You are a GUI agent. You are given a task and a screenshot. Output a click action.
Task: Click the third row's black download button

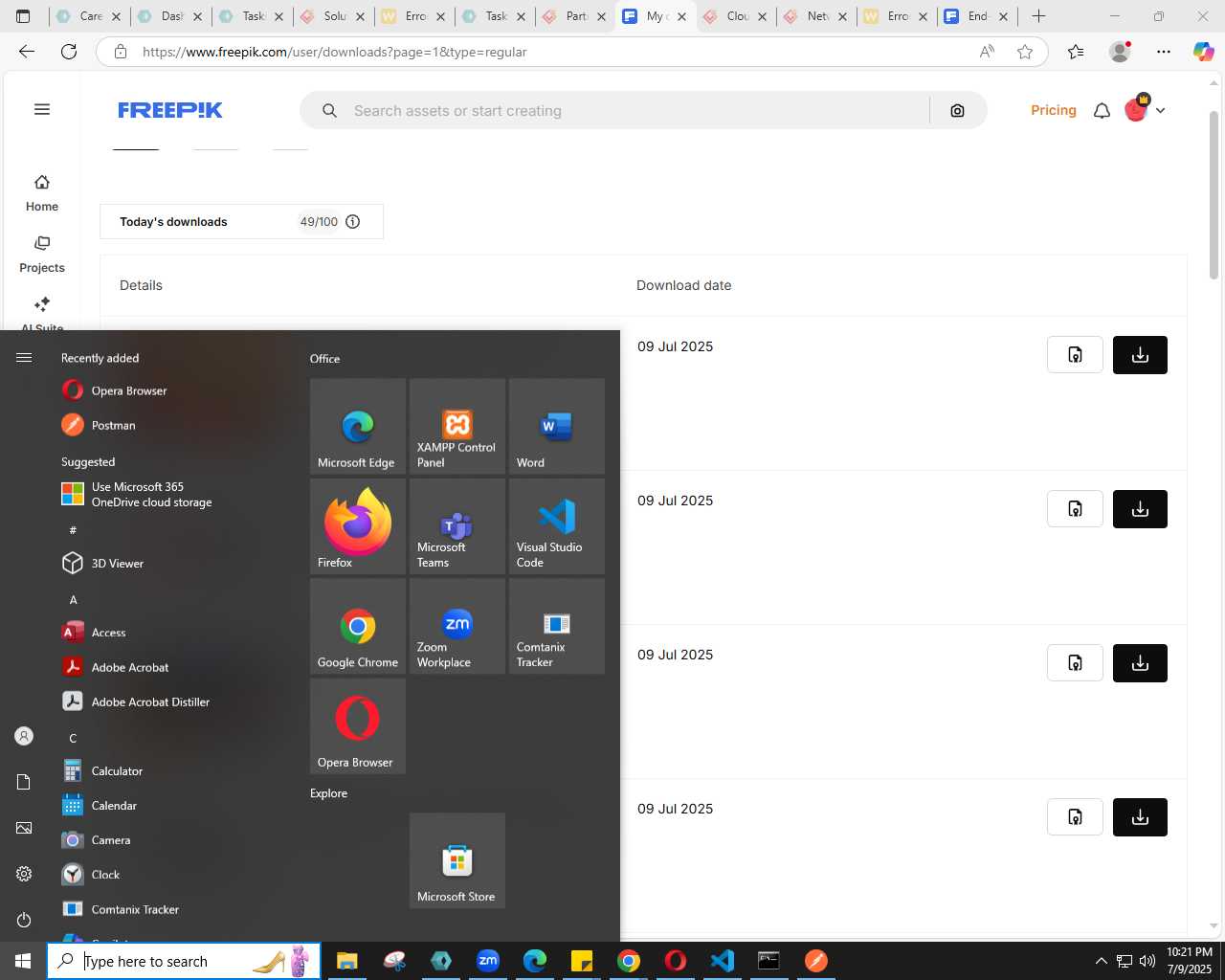[x=1140, y=663]
